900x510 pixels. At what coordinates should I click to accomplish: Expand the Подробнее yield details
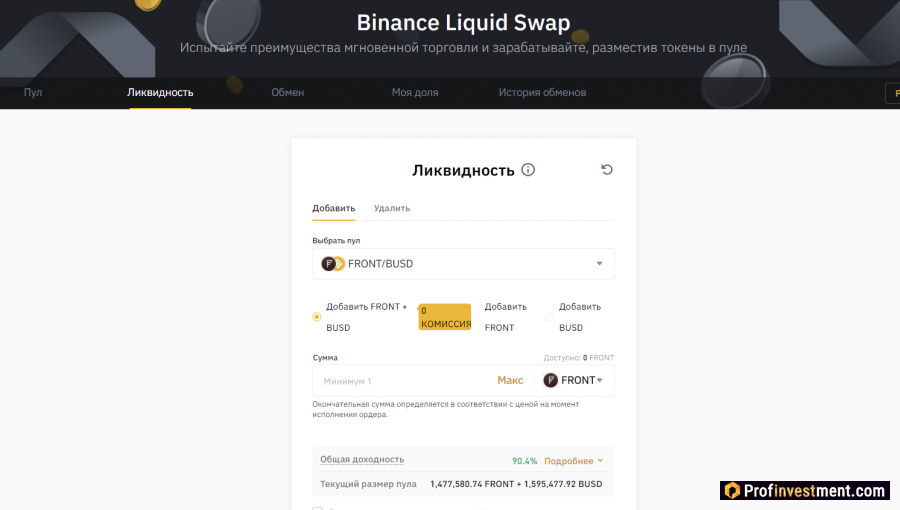(573, 461)
